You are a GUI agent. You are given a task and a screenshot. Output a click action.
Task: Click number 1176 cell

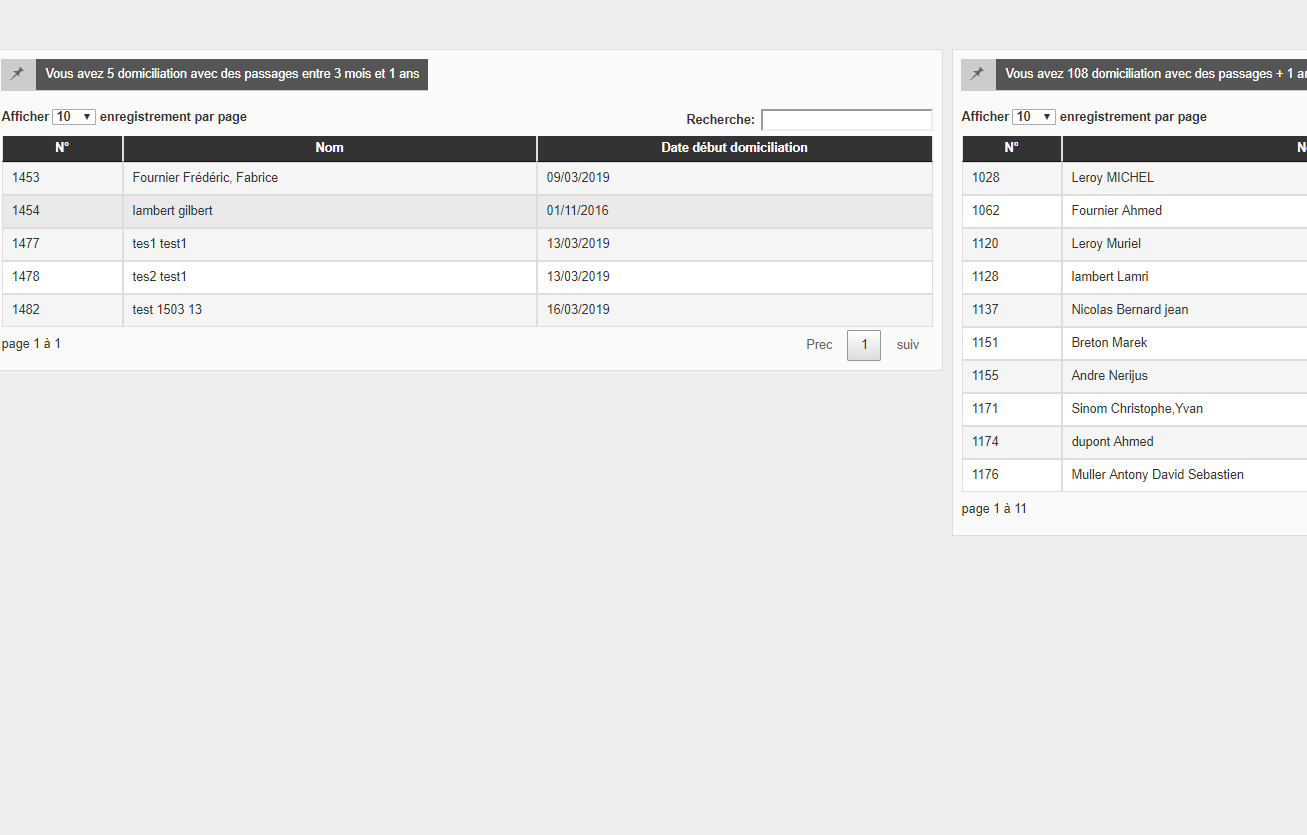[1012, 475]
